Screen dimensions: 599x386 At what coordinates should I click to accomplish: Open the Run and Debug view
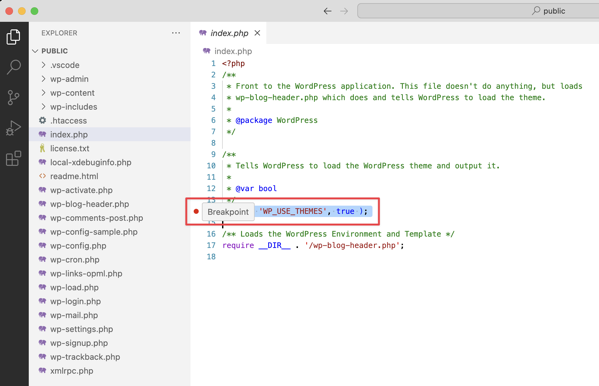(x=13, y=128)
